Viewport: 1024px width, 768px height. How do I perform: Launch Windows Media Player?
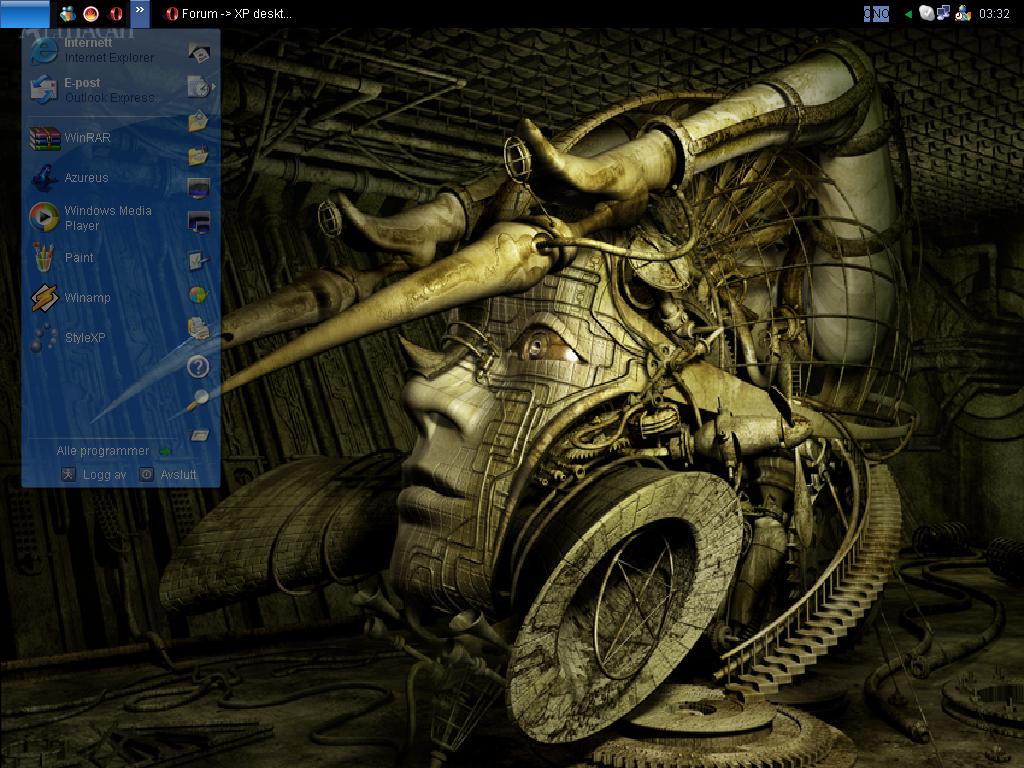91,218
